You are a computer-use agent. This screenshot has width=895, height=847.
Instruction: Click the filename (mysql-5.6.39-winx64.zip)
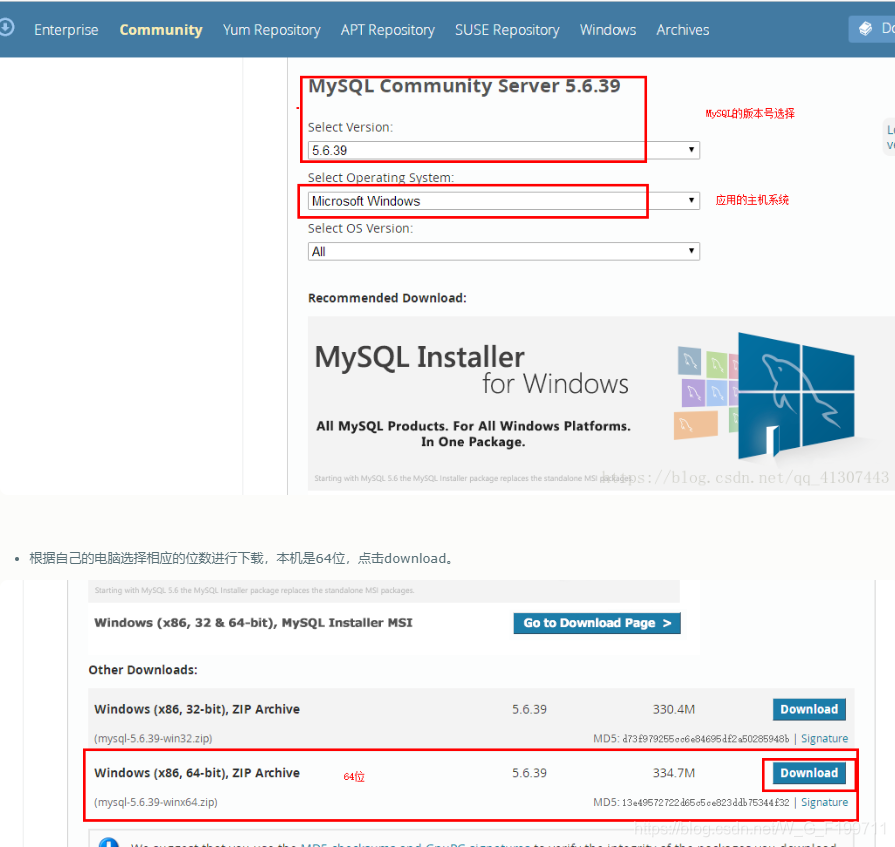coord(155,802)
